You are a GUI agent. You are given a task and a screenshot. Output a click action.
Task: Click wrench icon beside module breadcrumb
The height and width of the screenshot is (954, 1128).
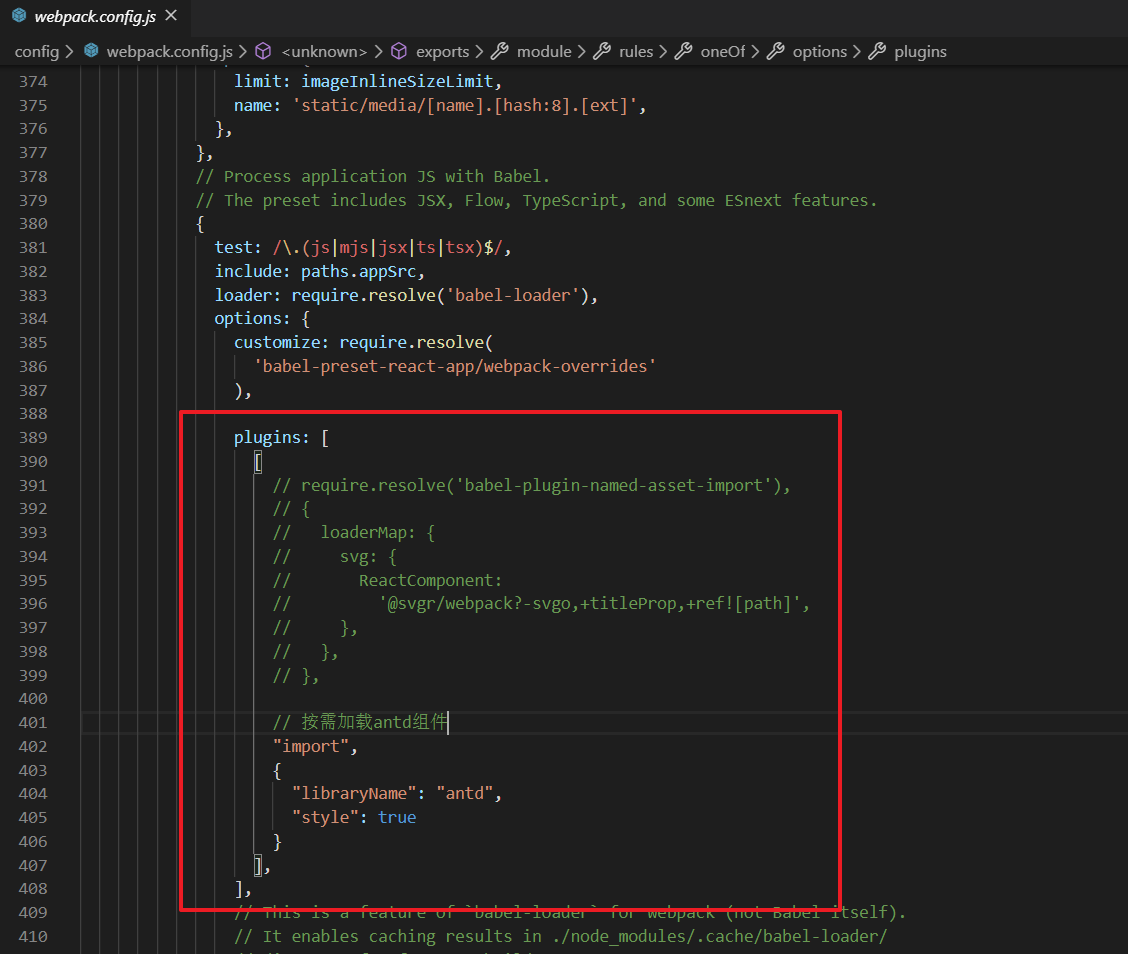coord(499,51)
